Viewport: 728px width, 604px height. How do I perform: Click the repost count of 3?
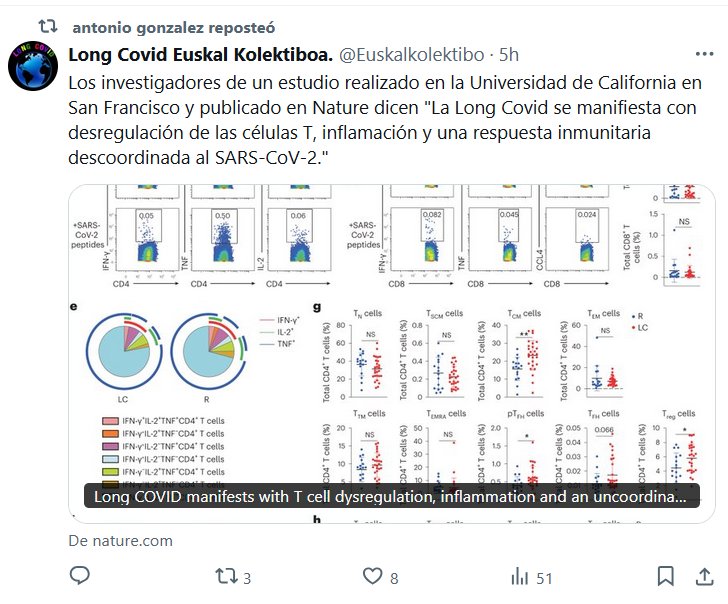(x=246, y=577)
